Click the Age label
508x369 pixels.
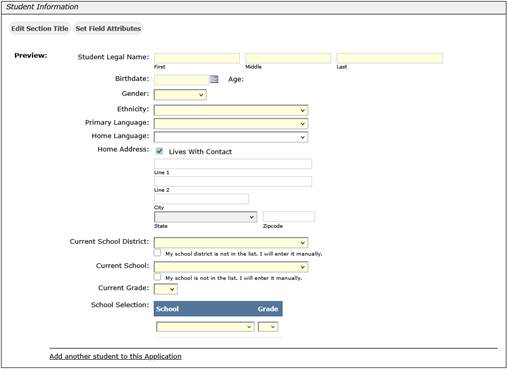(x=236, y=79)
